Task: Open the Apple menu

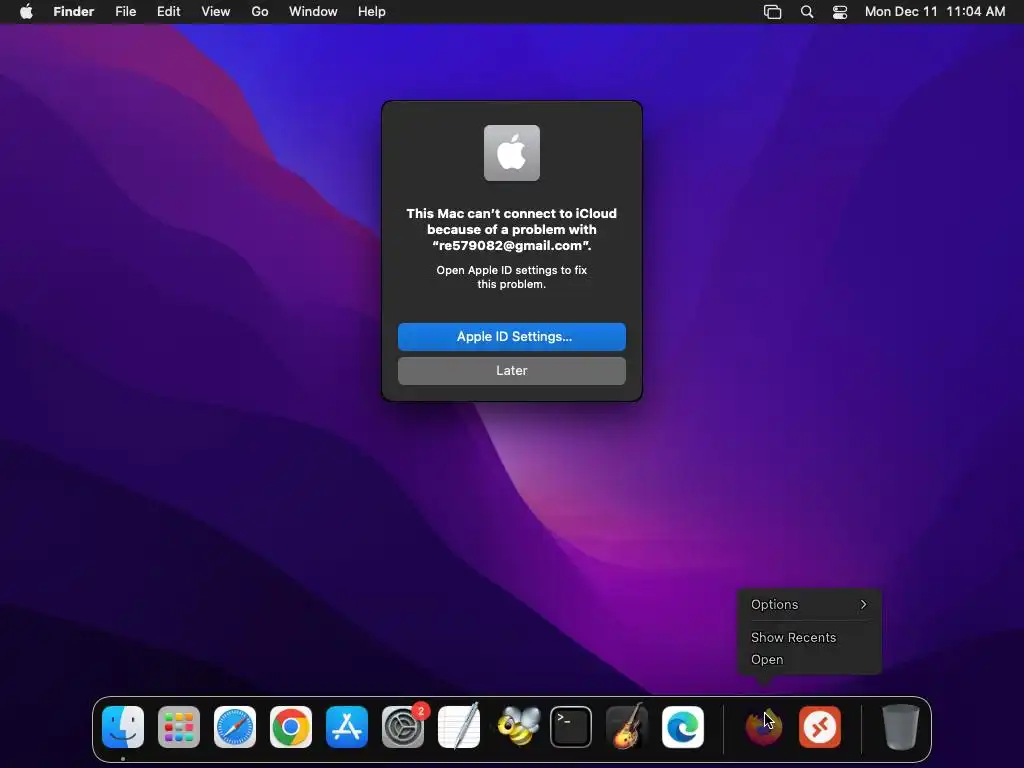Action: pyautogui.click(x=26, y=12)
